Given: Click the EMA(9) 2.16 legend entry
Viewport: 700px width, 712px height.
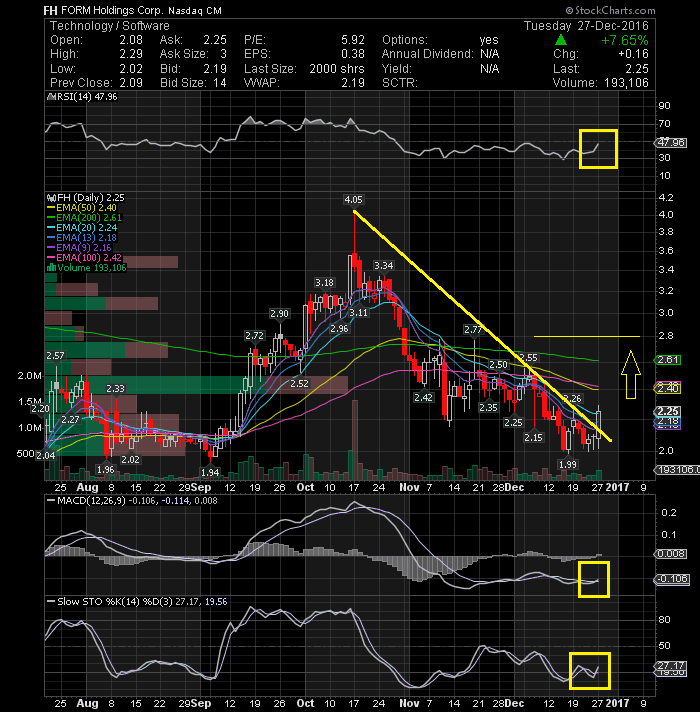Looking at the screenshot, I should pos(79,248).
